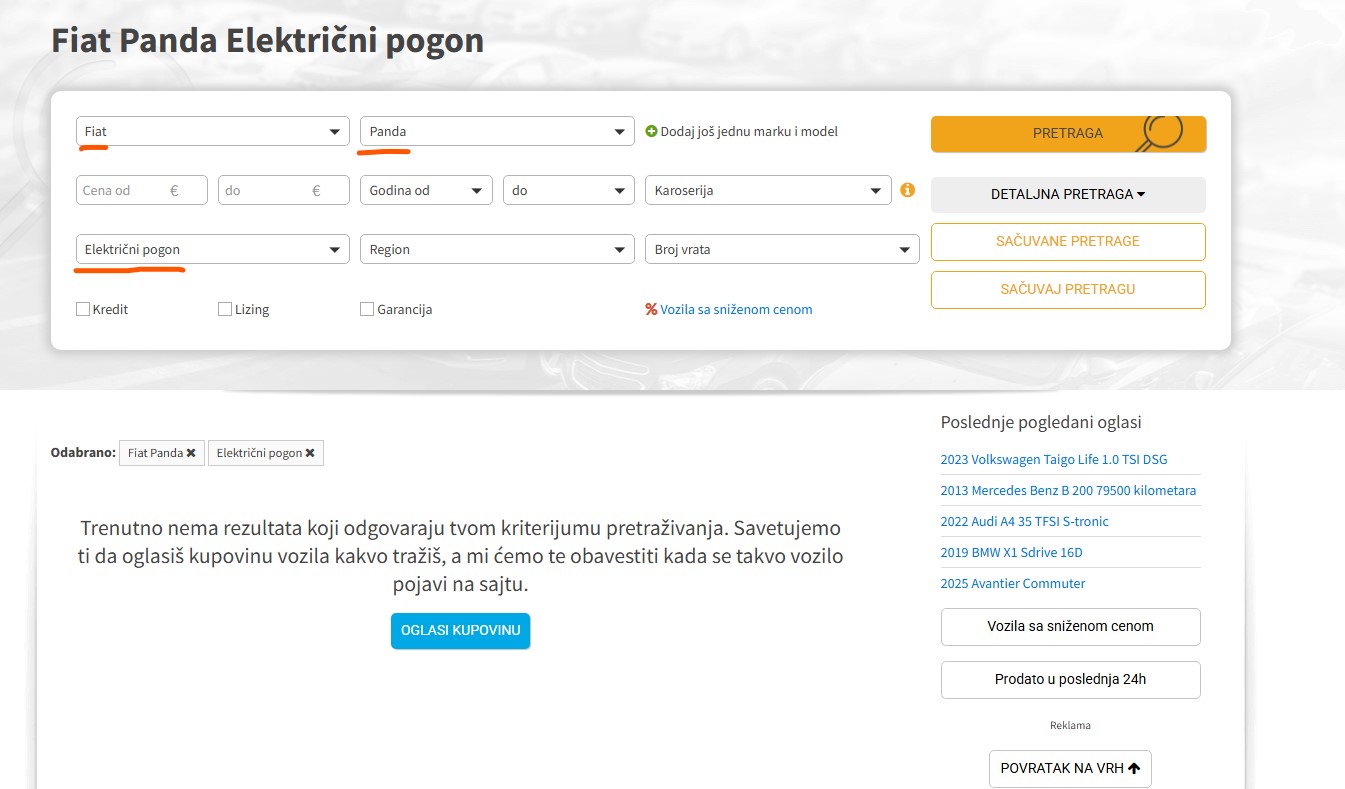This screenshot has width=1345, height=789.
Task: Open the Panda model dropdown
Action: (497, 131)
